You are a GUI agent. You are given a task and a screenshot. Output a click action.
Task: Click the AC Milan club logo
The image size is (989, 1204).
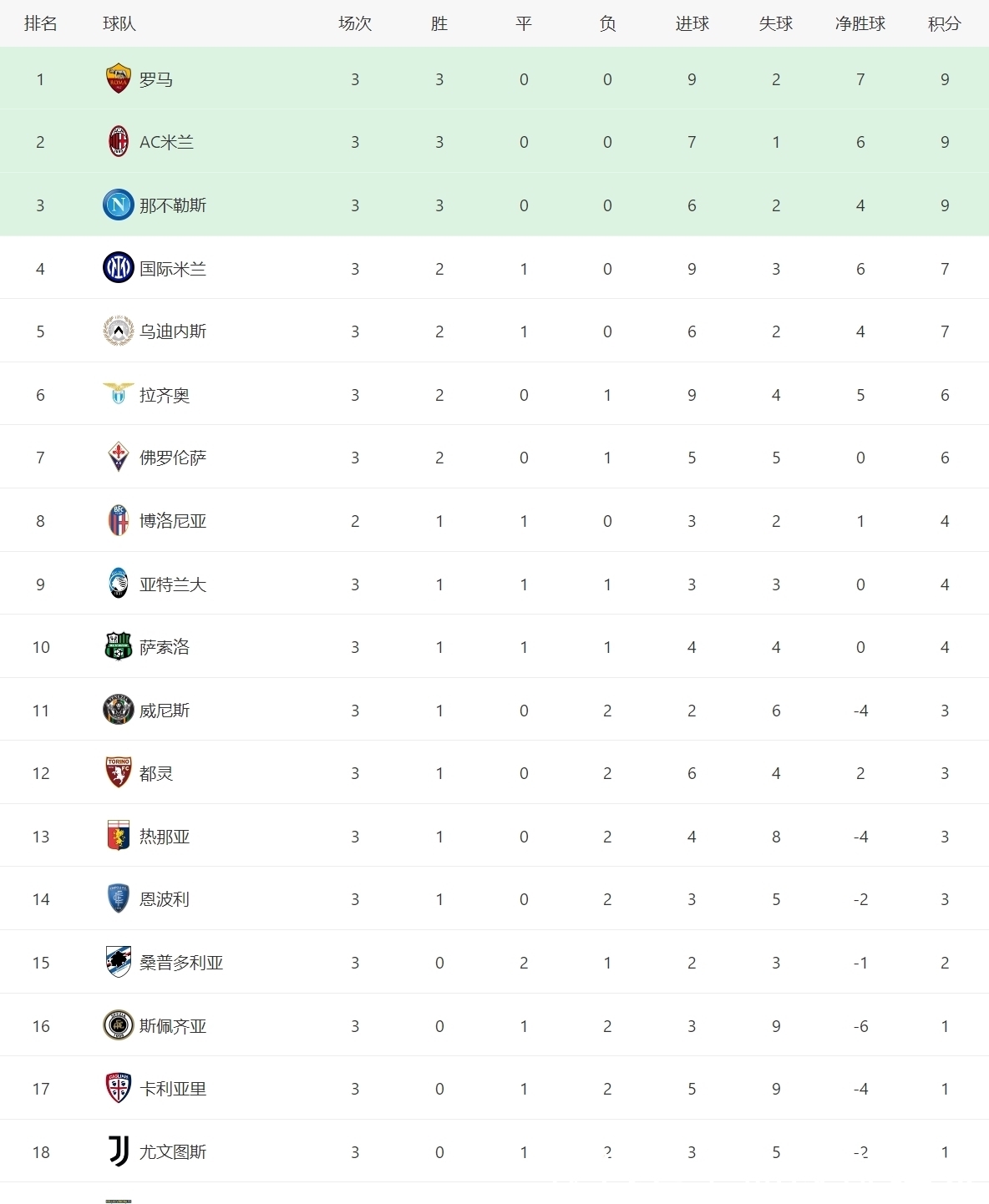coord(119,142)
